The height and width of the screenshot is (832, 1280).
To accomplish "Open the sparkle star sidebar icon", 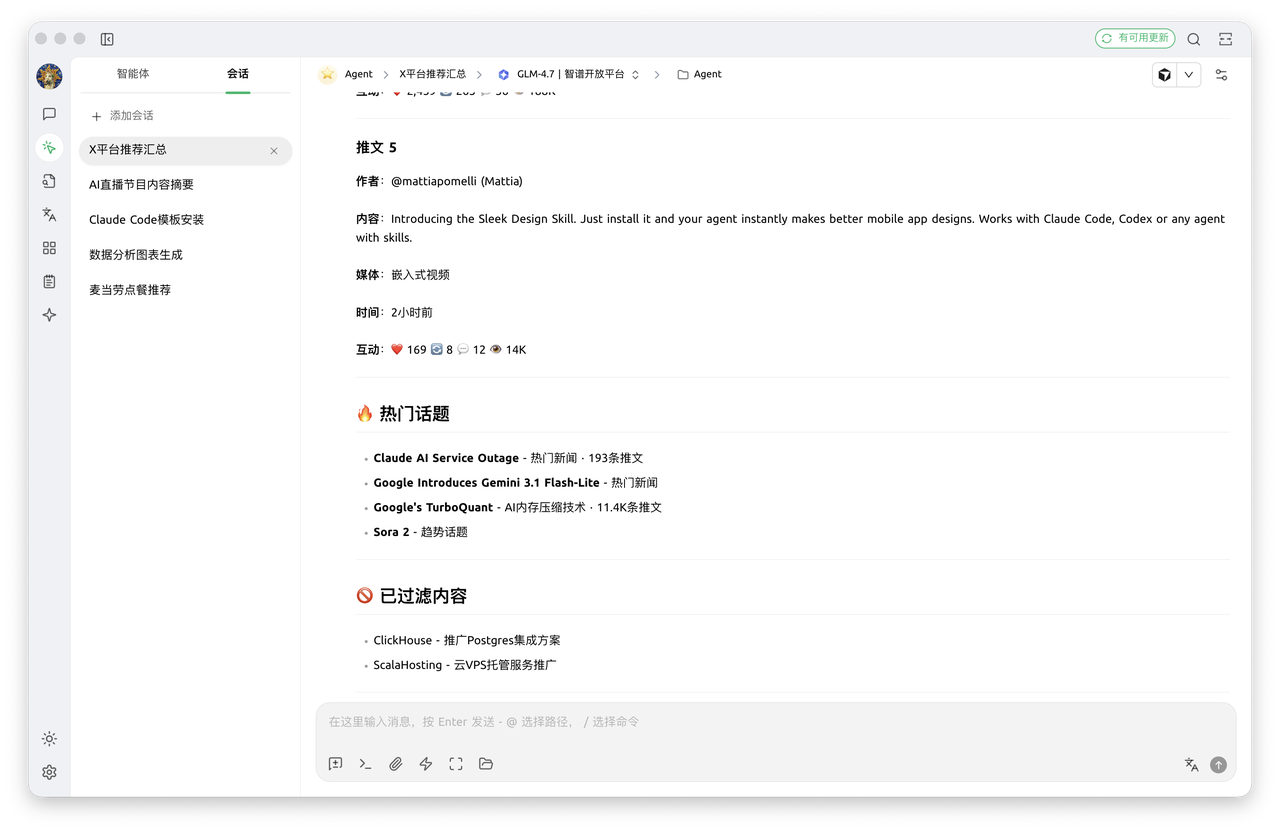I will 49,315.
